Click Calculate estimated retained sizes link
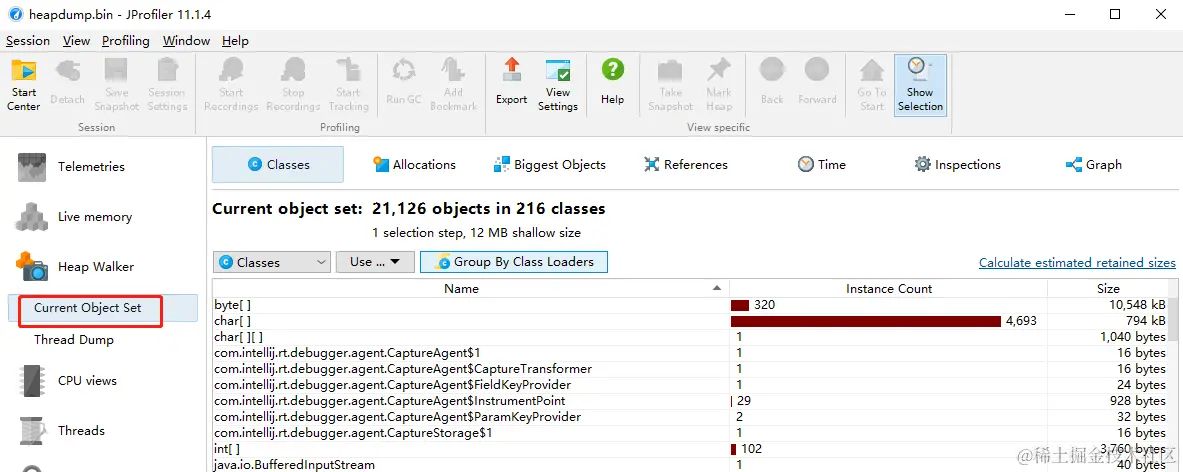 coord(1077,262)
